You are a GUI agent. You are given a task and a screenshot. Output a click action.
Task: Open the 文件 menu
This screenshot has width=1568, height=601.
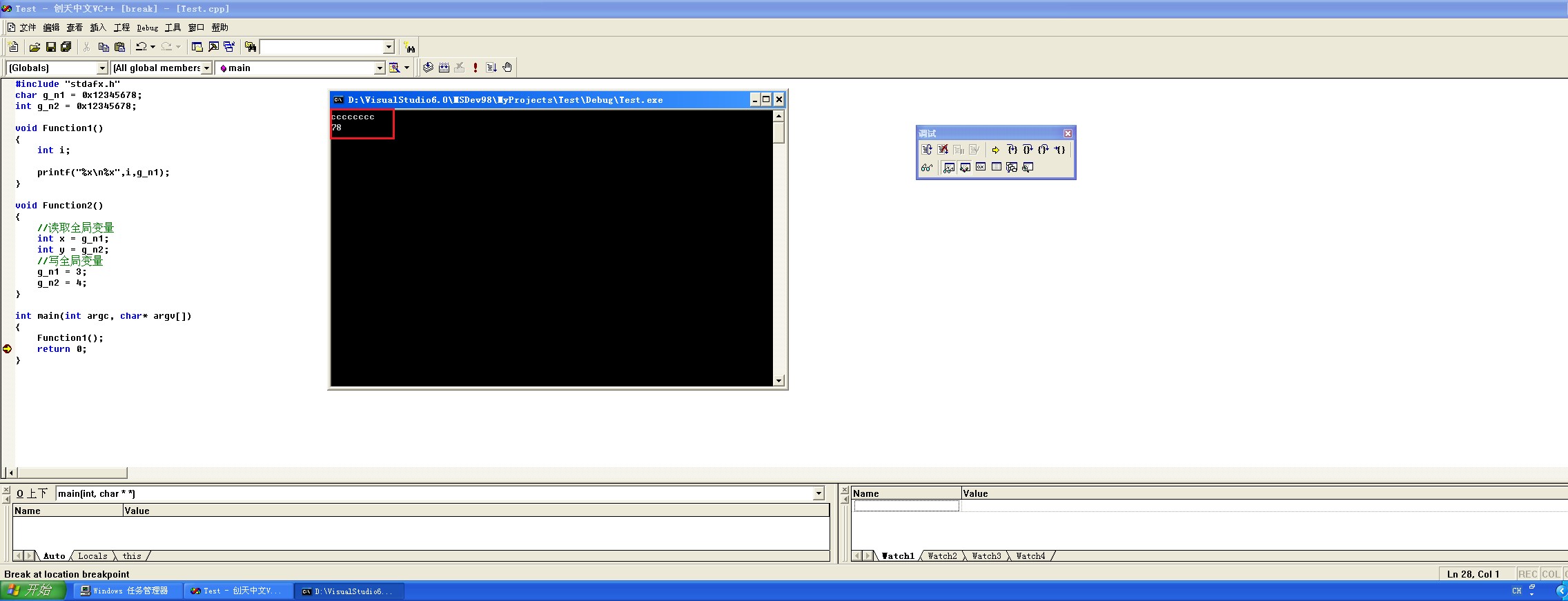pyautogui.click(x=28, y=28)
